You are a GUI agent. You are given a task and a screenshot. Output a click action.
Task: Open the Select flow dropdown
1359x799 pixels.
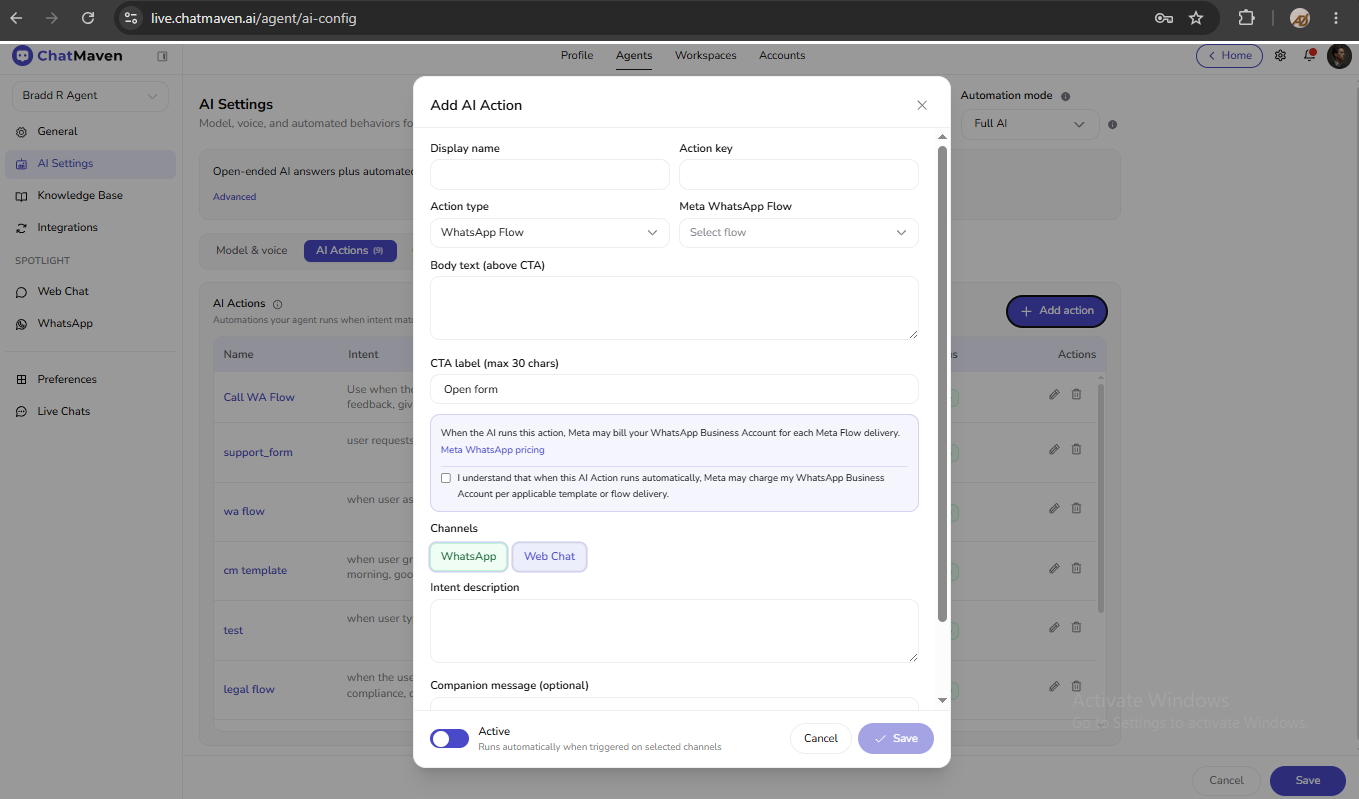click(799, 232)
